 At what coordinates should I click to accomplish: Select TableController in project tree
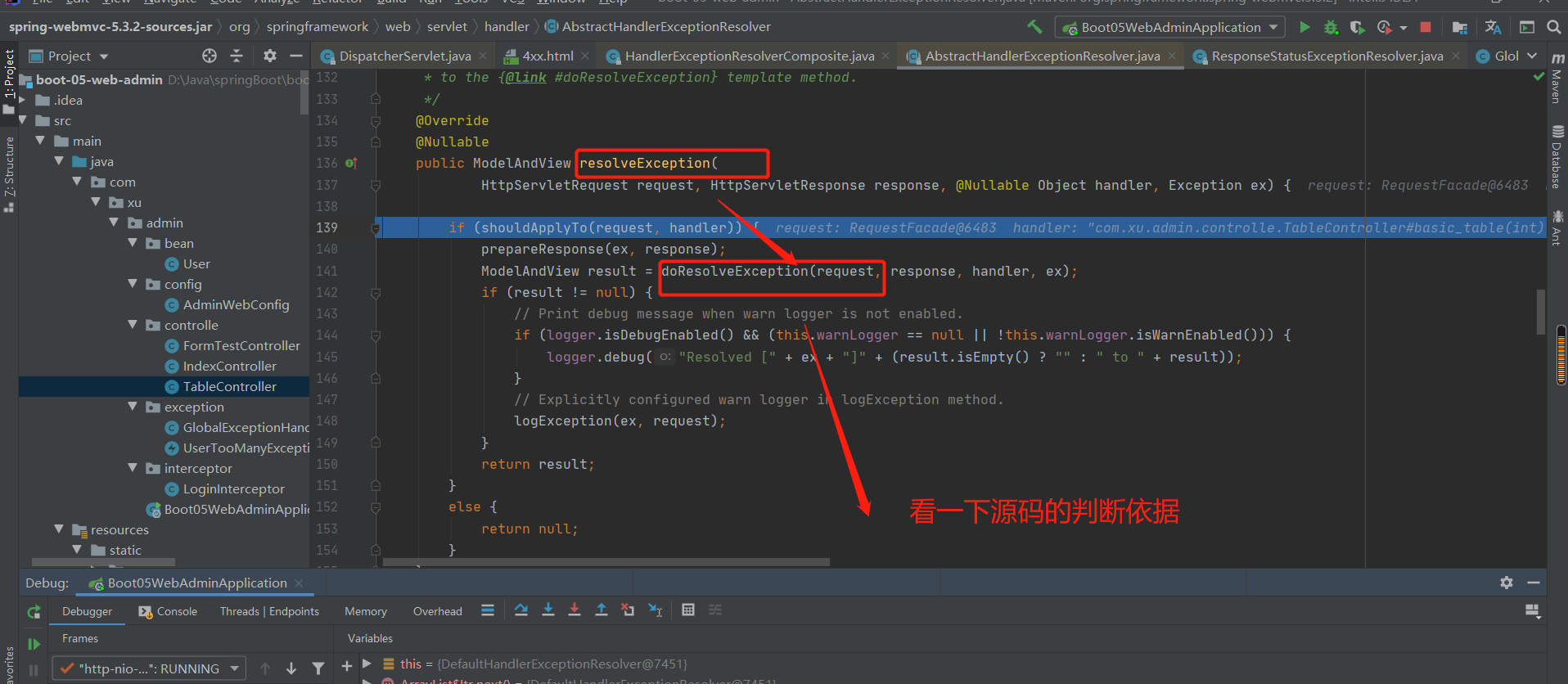pyautogui.click(x=229, y=386)
